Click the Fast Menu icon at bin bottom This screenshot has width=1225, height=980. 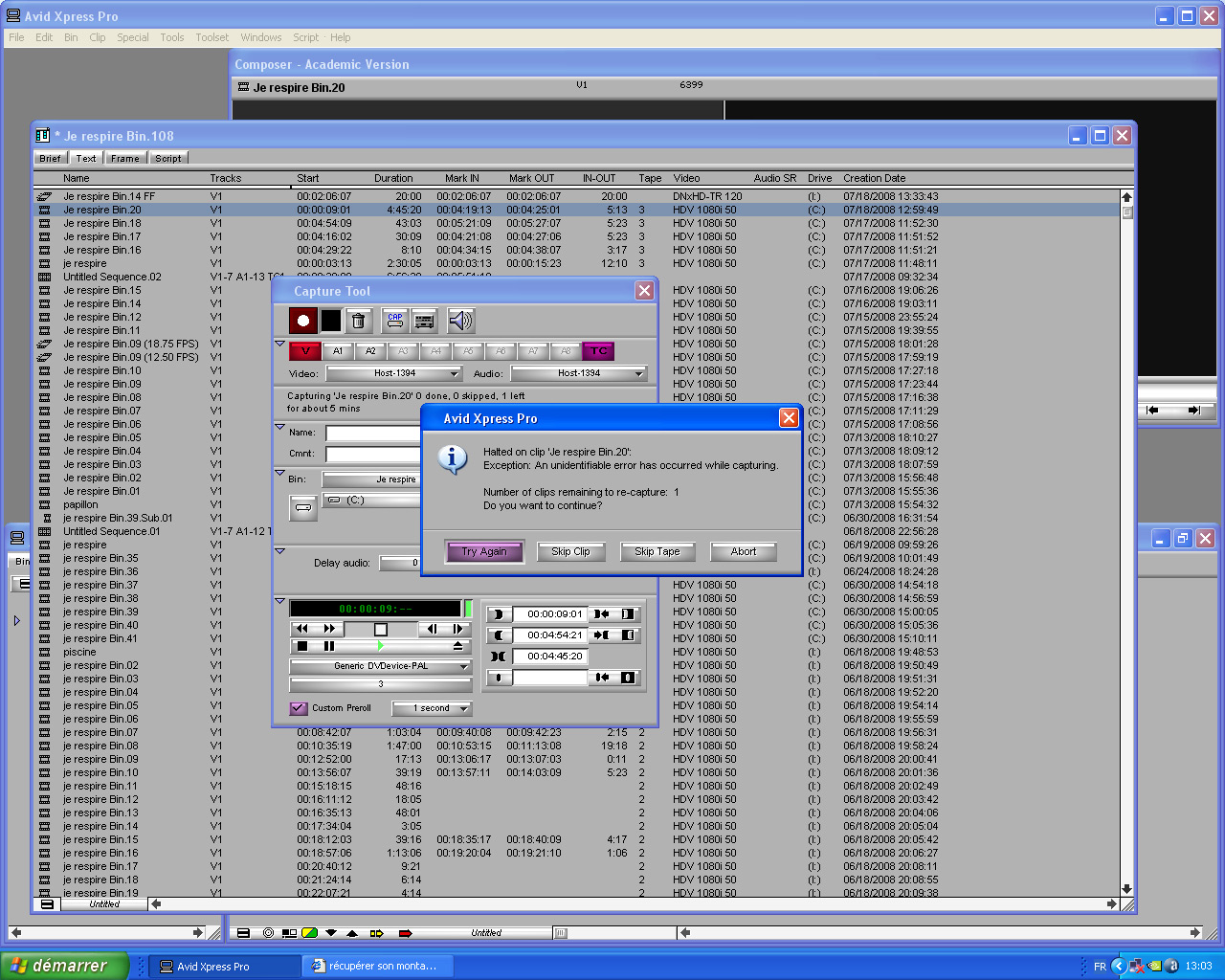[46, 904]
